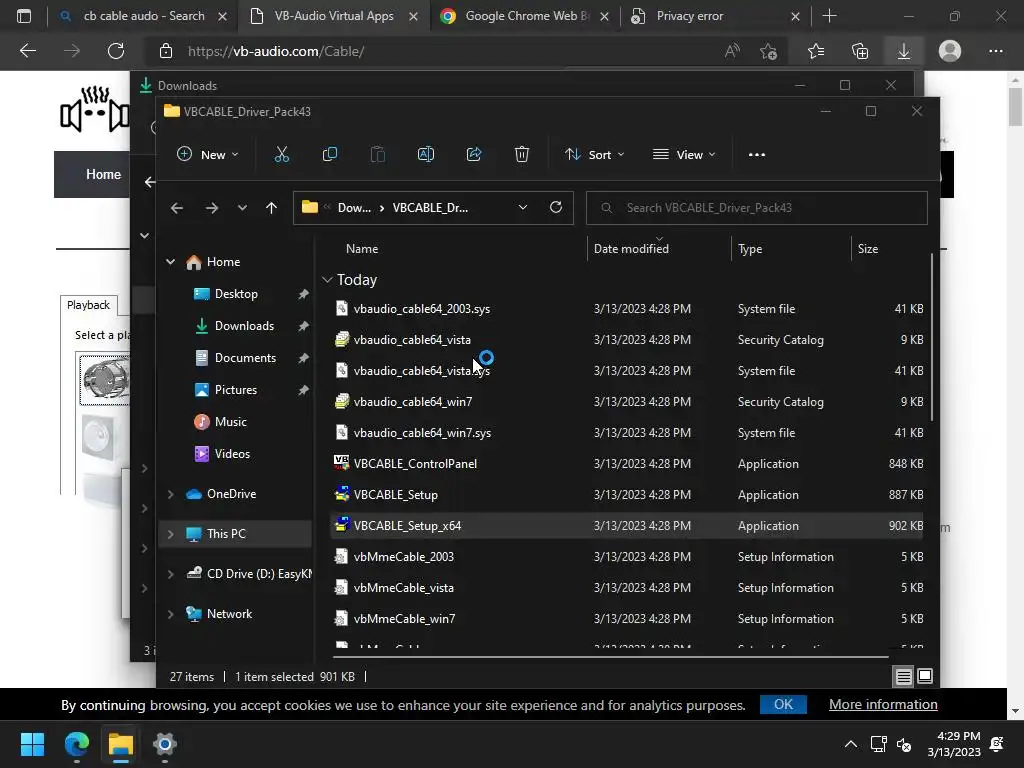This screenshot has height=768, width=1024.
Task: Click the Read aloud icon in address bar
Action: tap(732, 51)
